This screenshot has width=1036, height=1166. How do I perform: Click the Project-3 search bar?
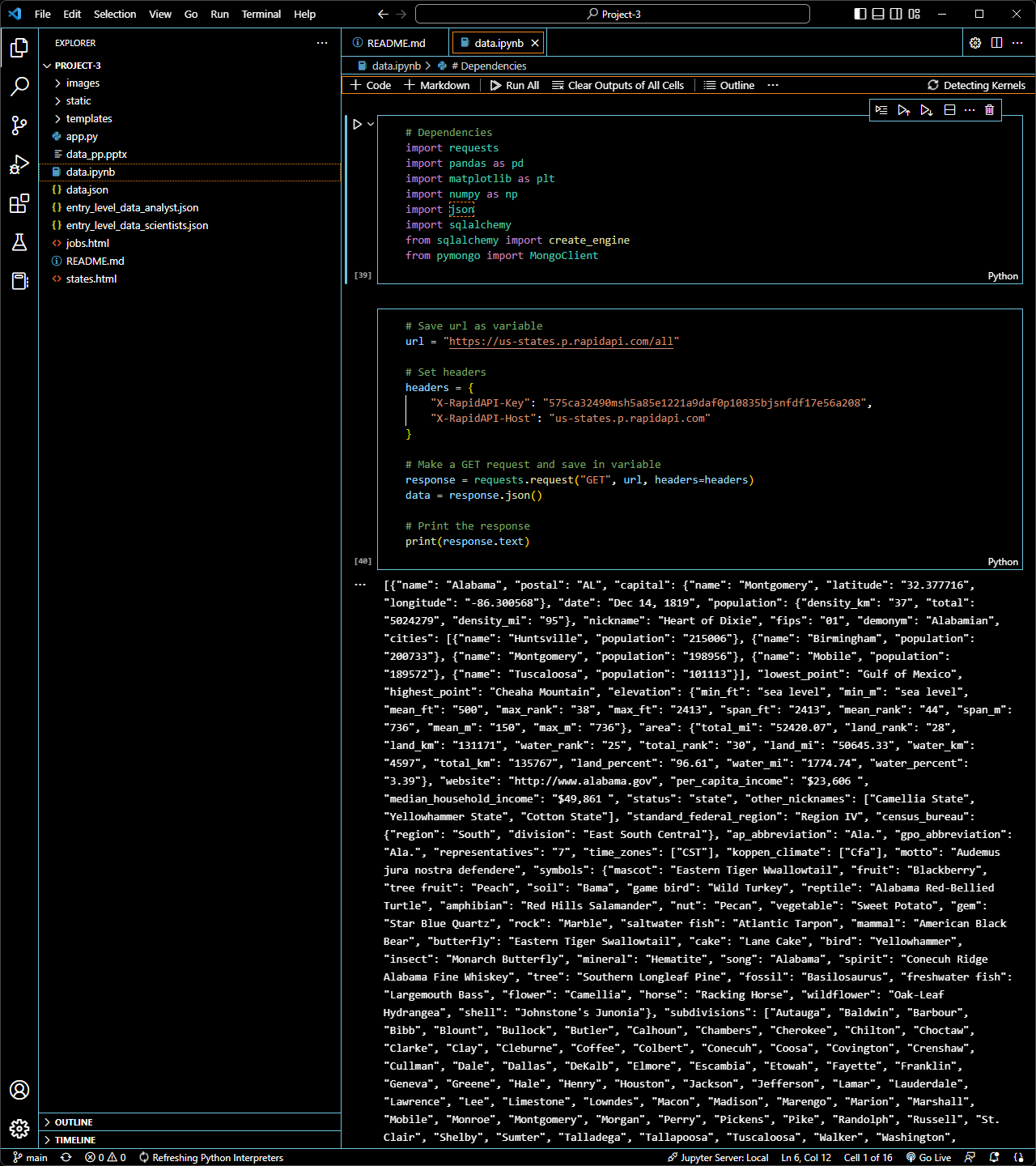click(613, 13)
